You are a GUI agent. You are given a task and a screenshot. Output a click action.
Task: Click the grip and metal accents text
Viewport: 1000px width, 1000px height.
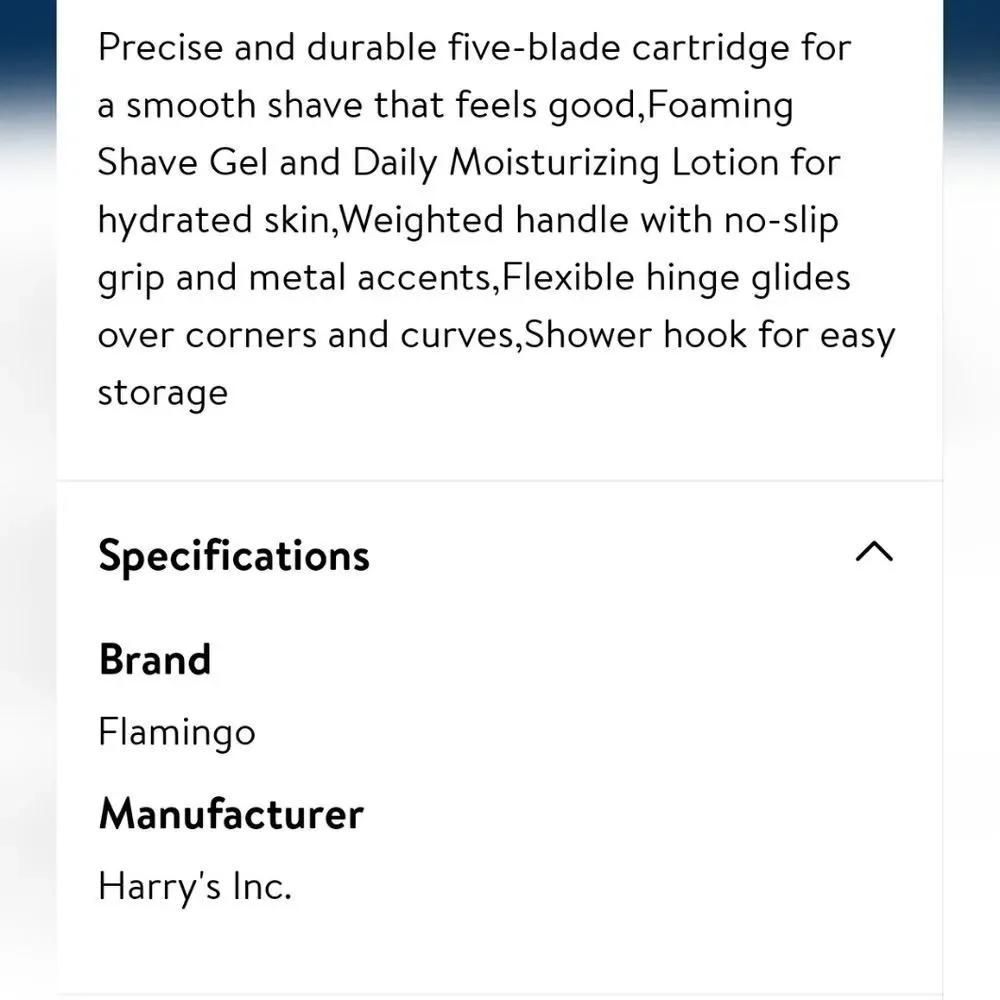click(x=295, y=278)
